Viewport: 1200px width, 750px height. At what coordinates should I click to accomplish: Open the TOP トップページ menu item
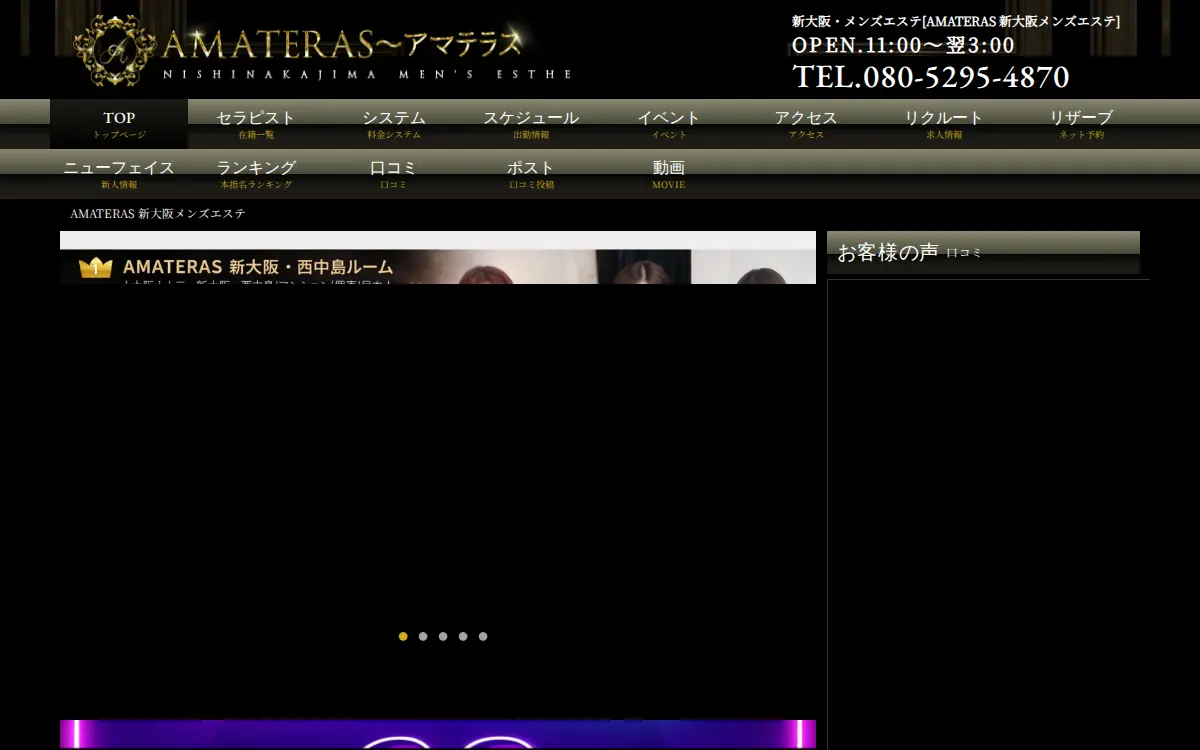pos(119,124)
